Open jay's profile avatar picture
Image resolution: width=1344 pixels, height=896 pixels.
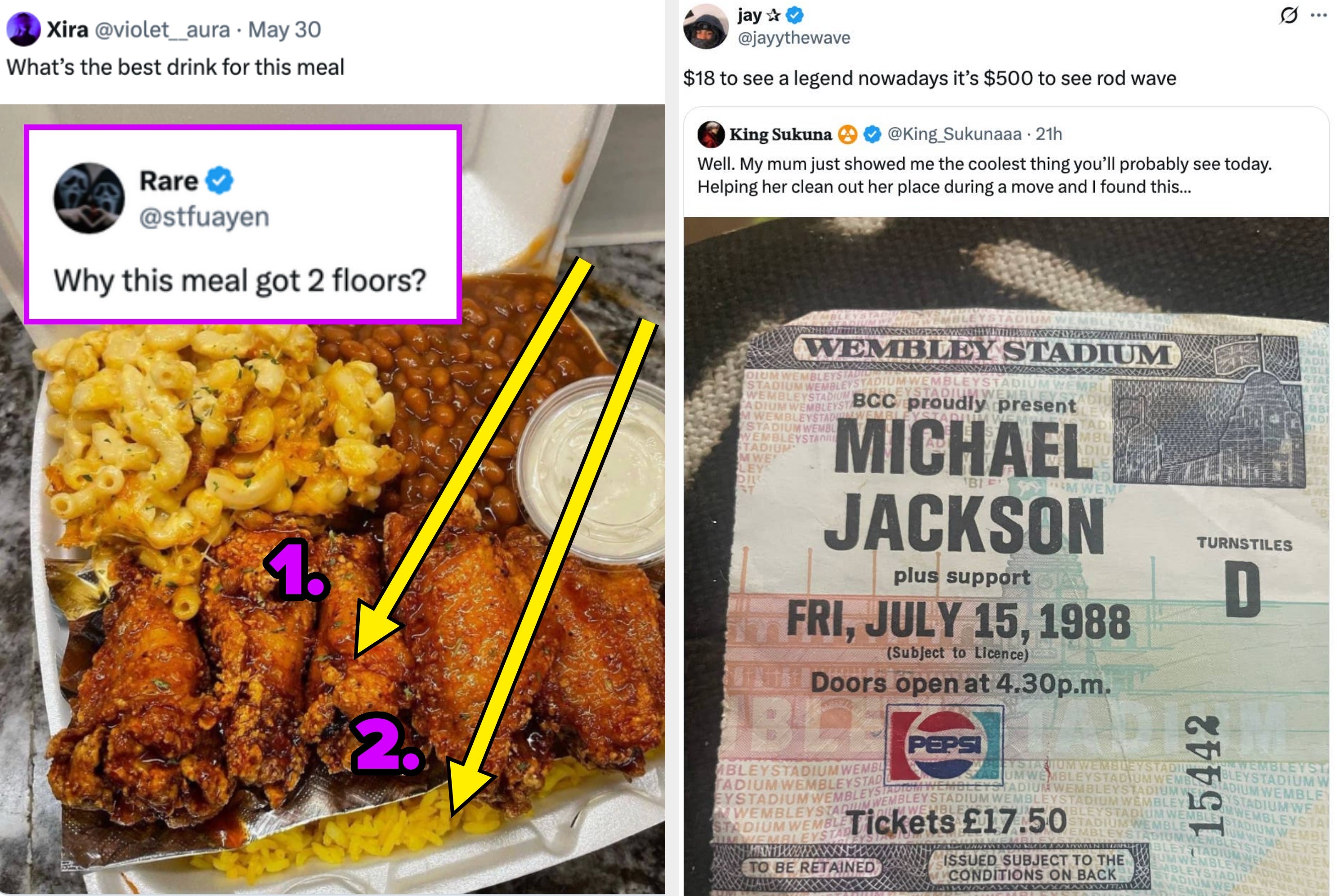(706, 26)
